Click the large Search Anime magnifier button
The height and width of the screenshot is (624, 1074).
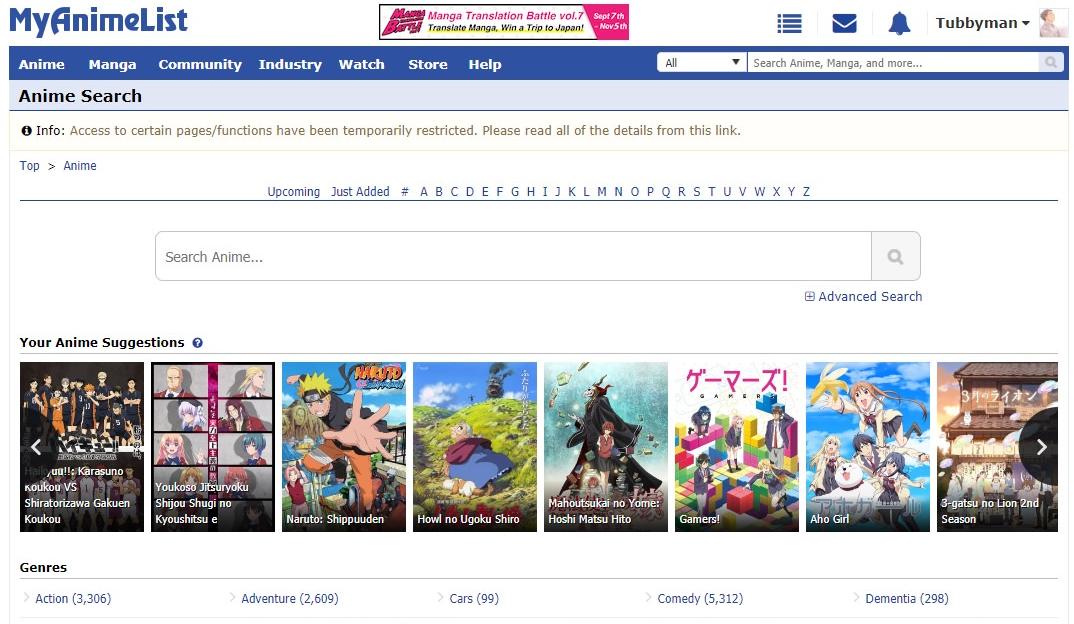895,257
